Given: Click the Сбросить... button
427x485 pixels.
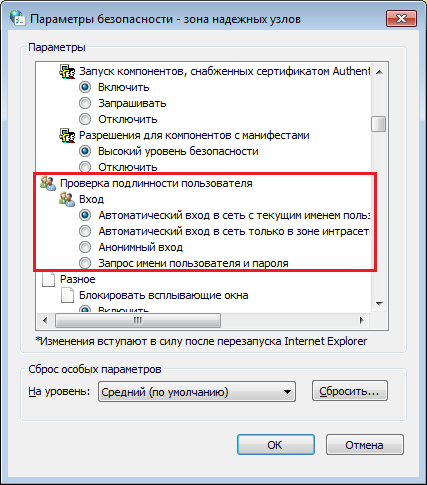Looking at the screenshot, I should (350, 391).
